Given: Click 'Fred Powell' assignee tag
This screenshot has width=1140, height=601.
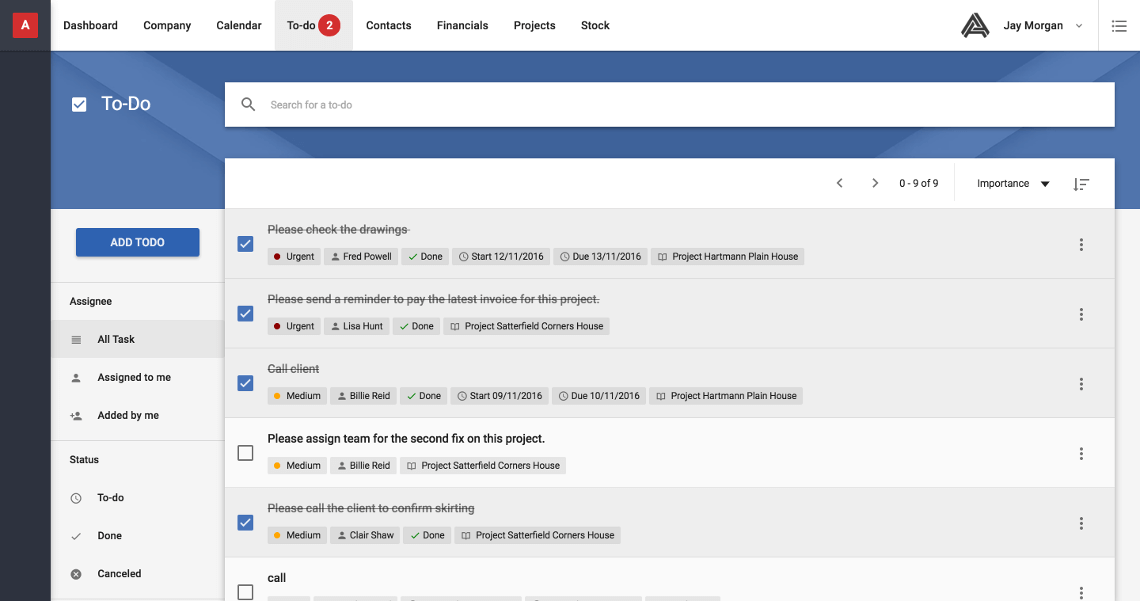Looking at the screenshot, I should (361, 257).
